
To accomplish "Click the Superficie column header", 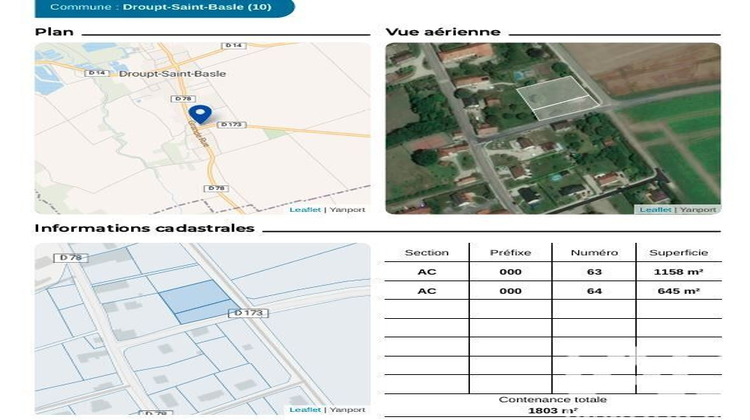I will click(x=678, y=253).
